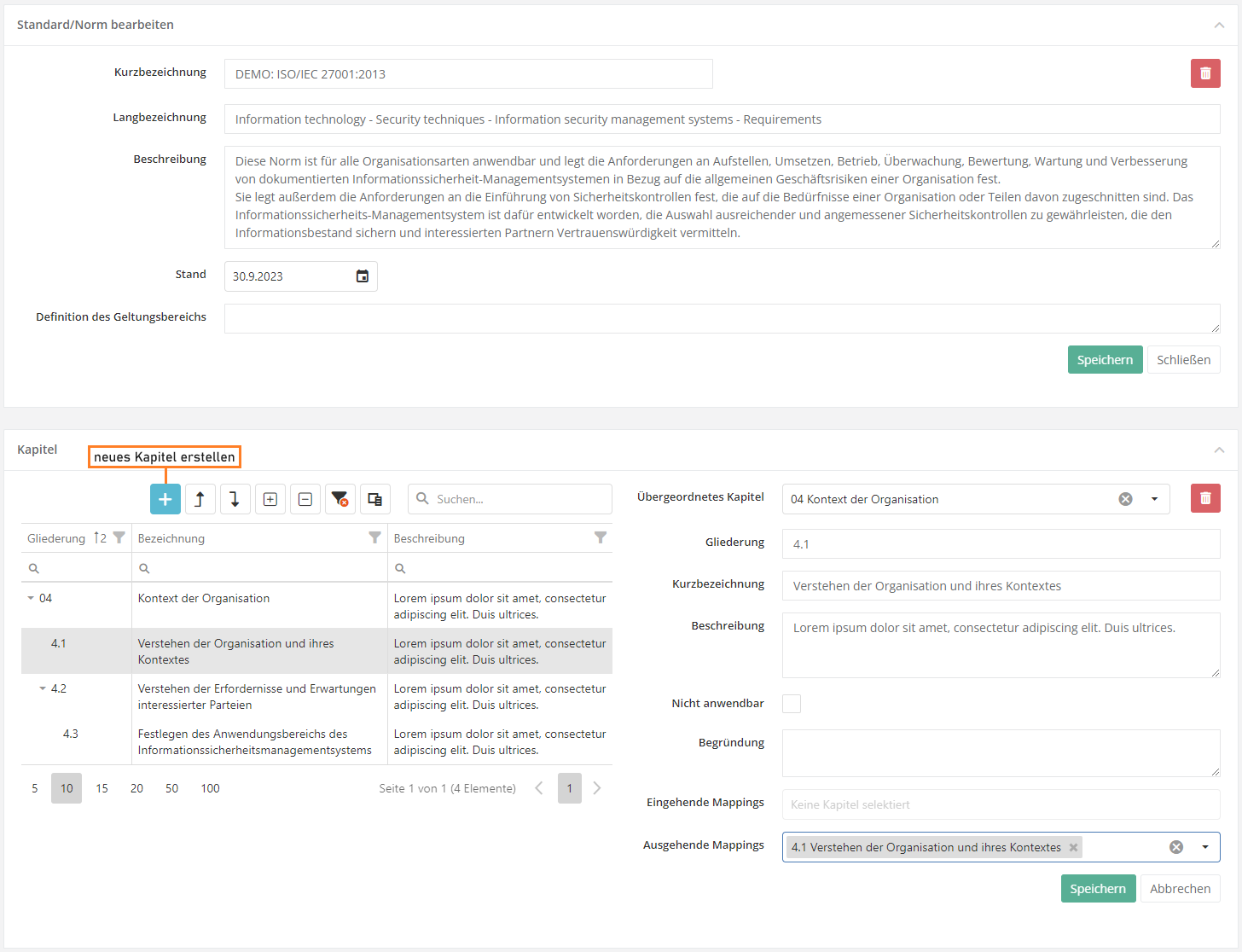Collapse the 04 Kontext der Organisation tree row
Viewport: 1242px width, 952px height.
point(32,598)
